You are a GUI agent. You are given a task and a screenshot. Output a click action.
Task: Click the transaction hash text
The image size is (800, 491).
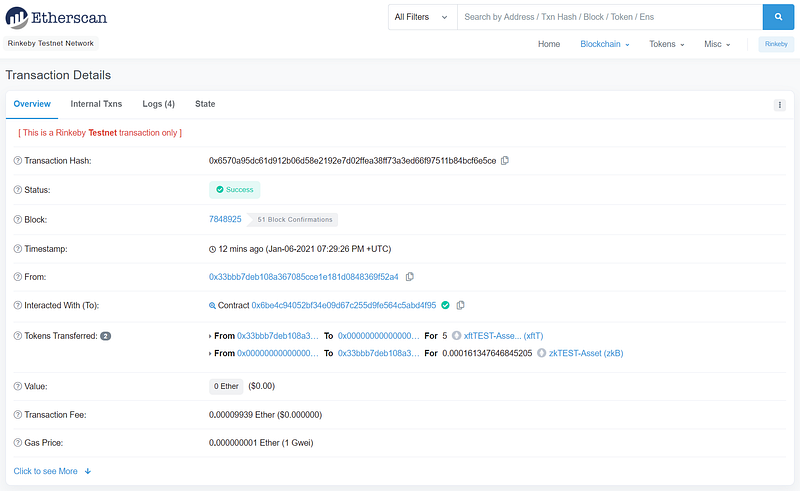click(x=353, y=161)
